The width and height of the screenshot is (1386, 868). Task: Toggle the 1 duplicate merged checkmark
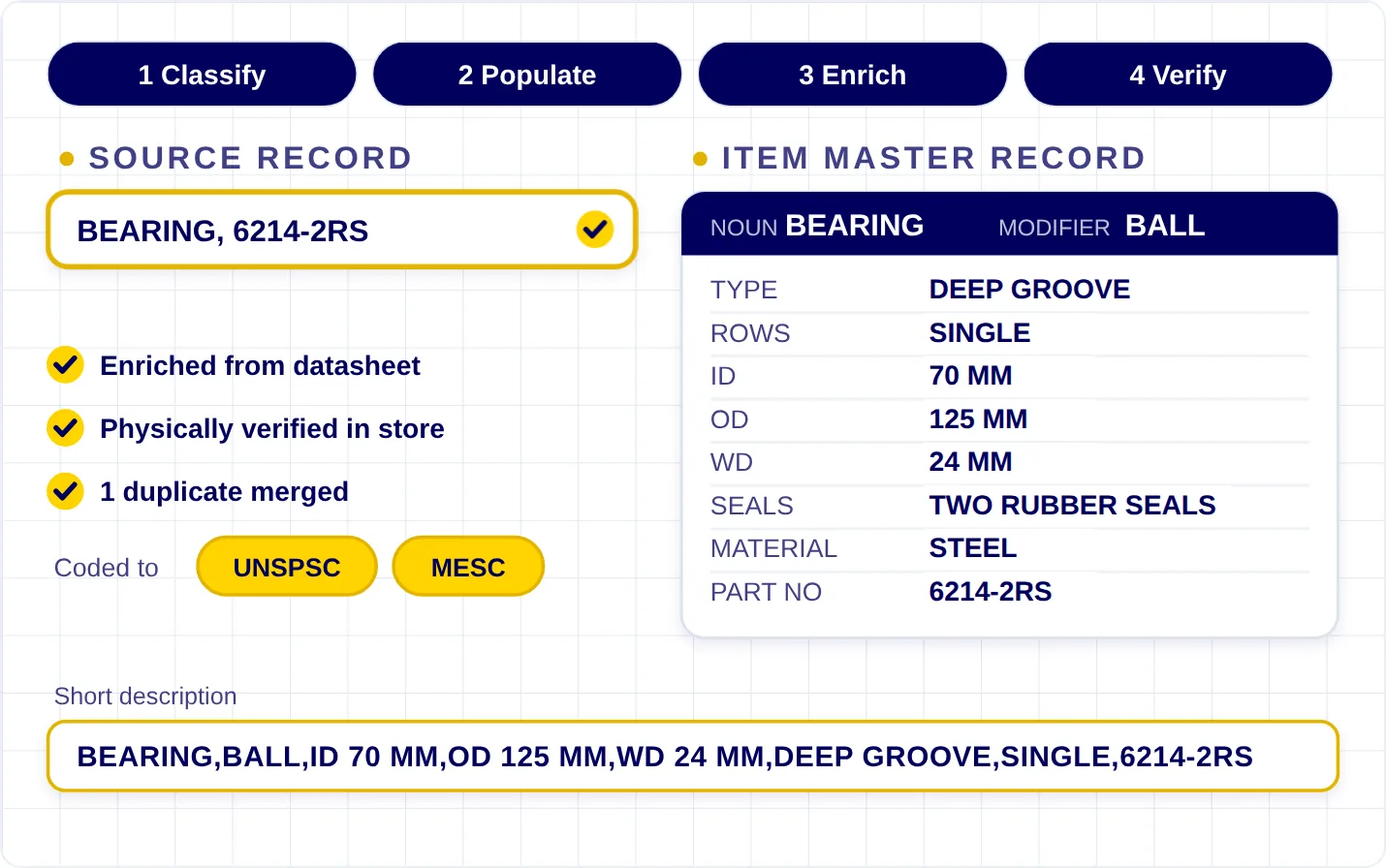tap(65, 491)
